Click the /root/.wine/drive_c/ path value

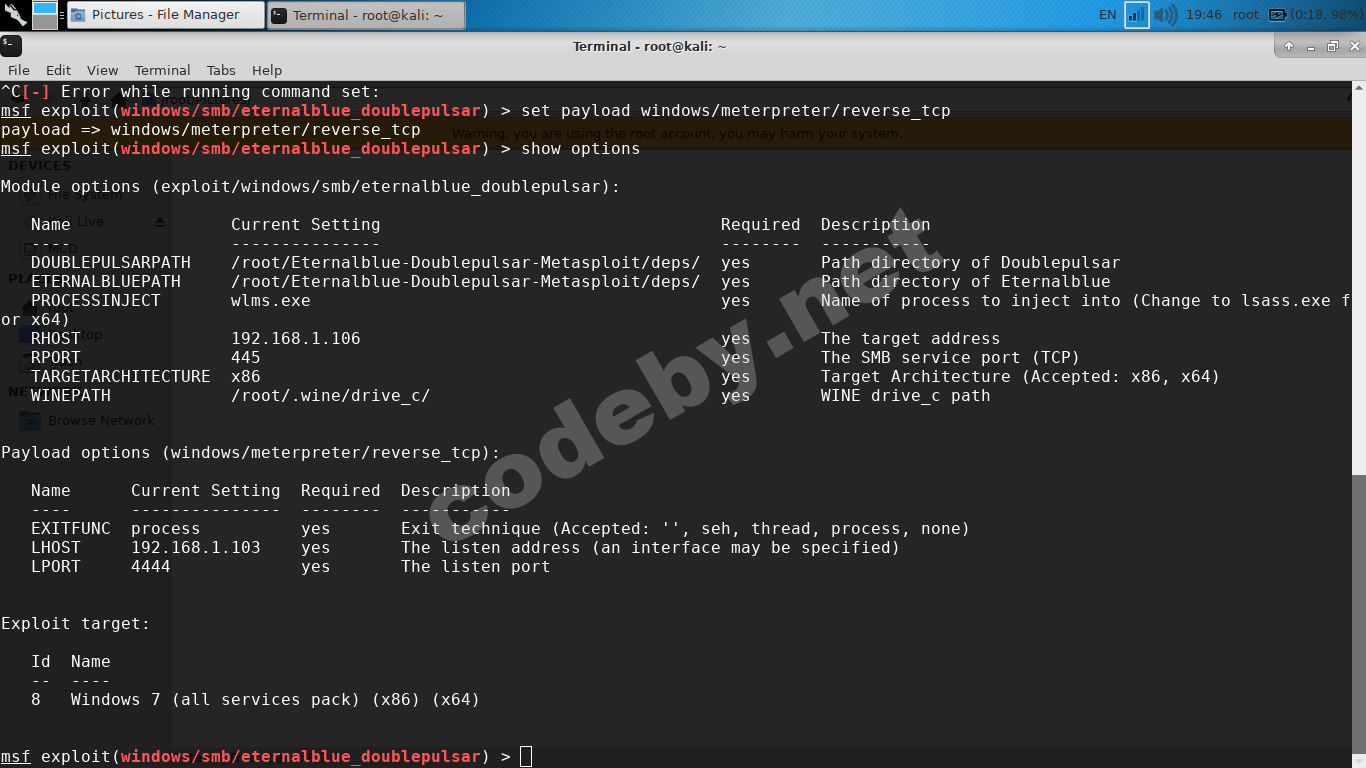click(331, 395)
